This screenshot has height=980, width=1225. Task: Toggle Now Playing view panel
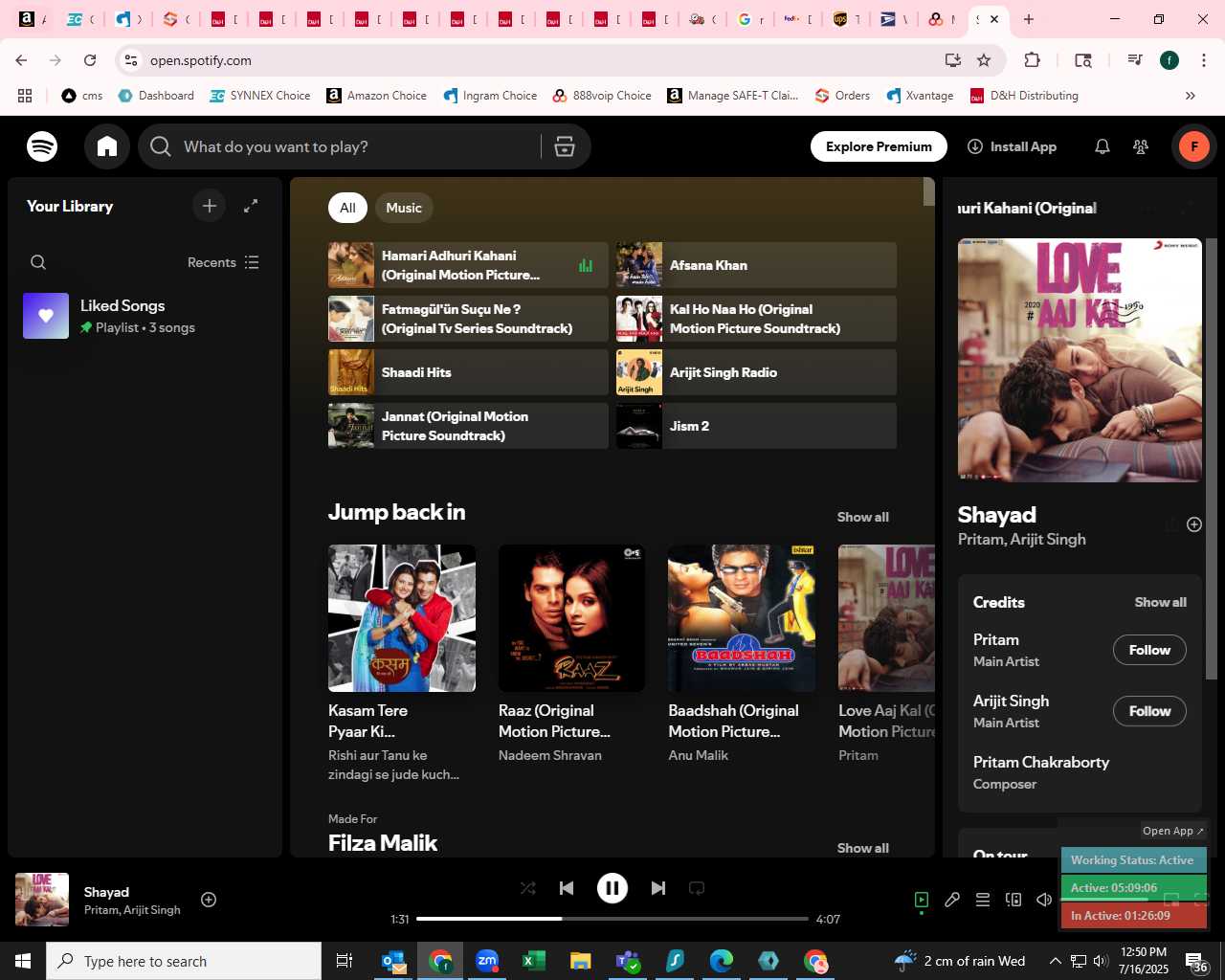pos(922,900)
